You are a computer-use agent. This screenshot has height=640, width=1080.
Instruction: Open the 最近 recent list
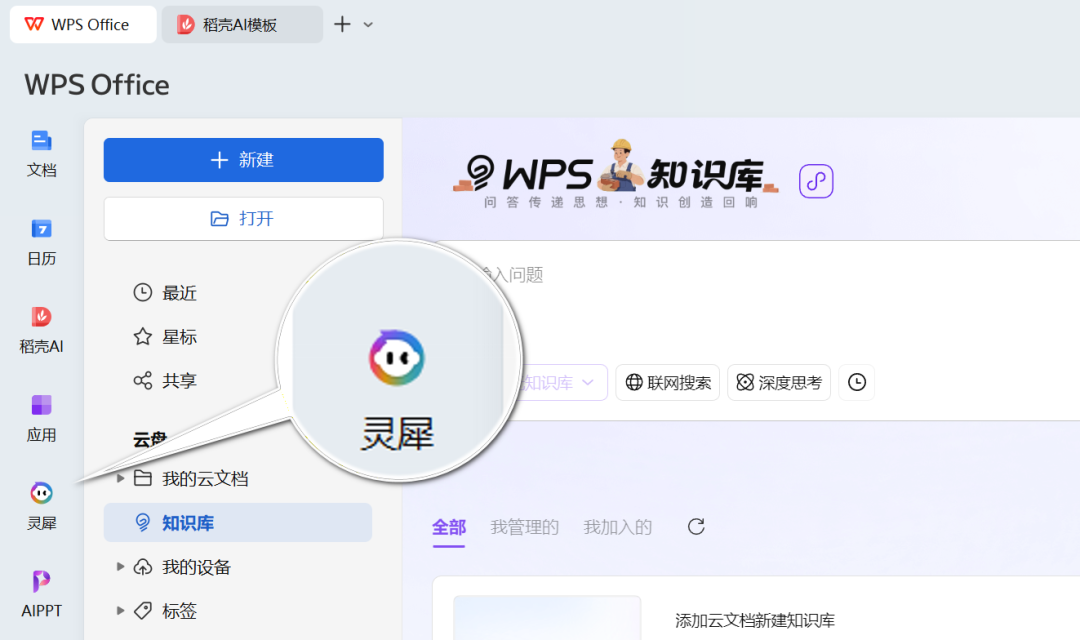click(x=165, y=293)
